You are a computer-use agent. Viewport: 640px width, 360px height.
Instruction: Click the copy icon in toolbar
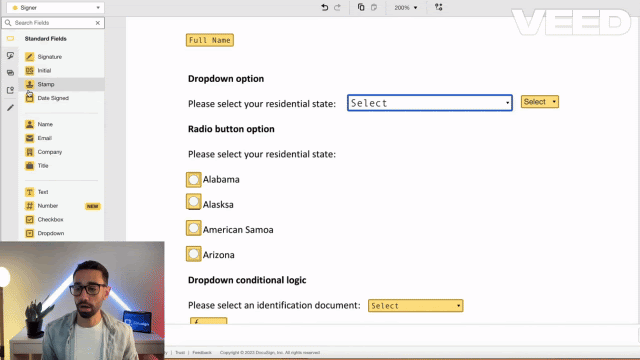(361, 7)
